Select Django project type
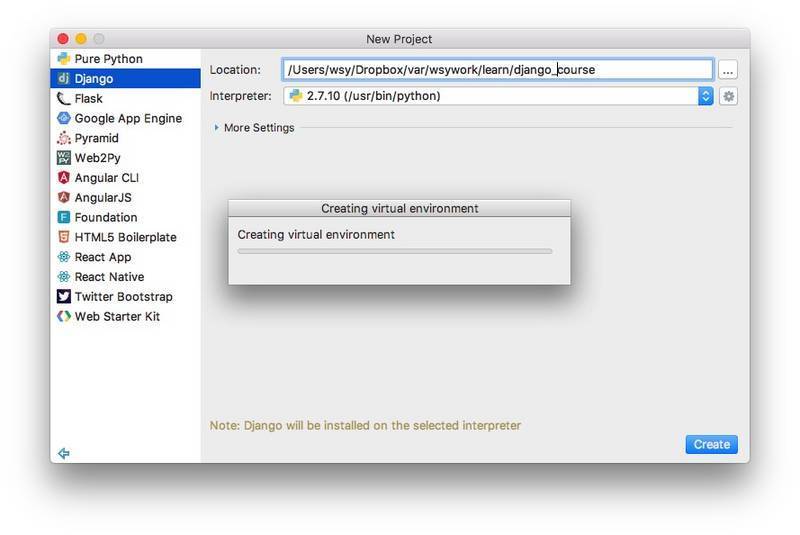The image size is (800, 535). pos(126,78)
